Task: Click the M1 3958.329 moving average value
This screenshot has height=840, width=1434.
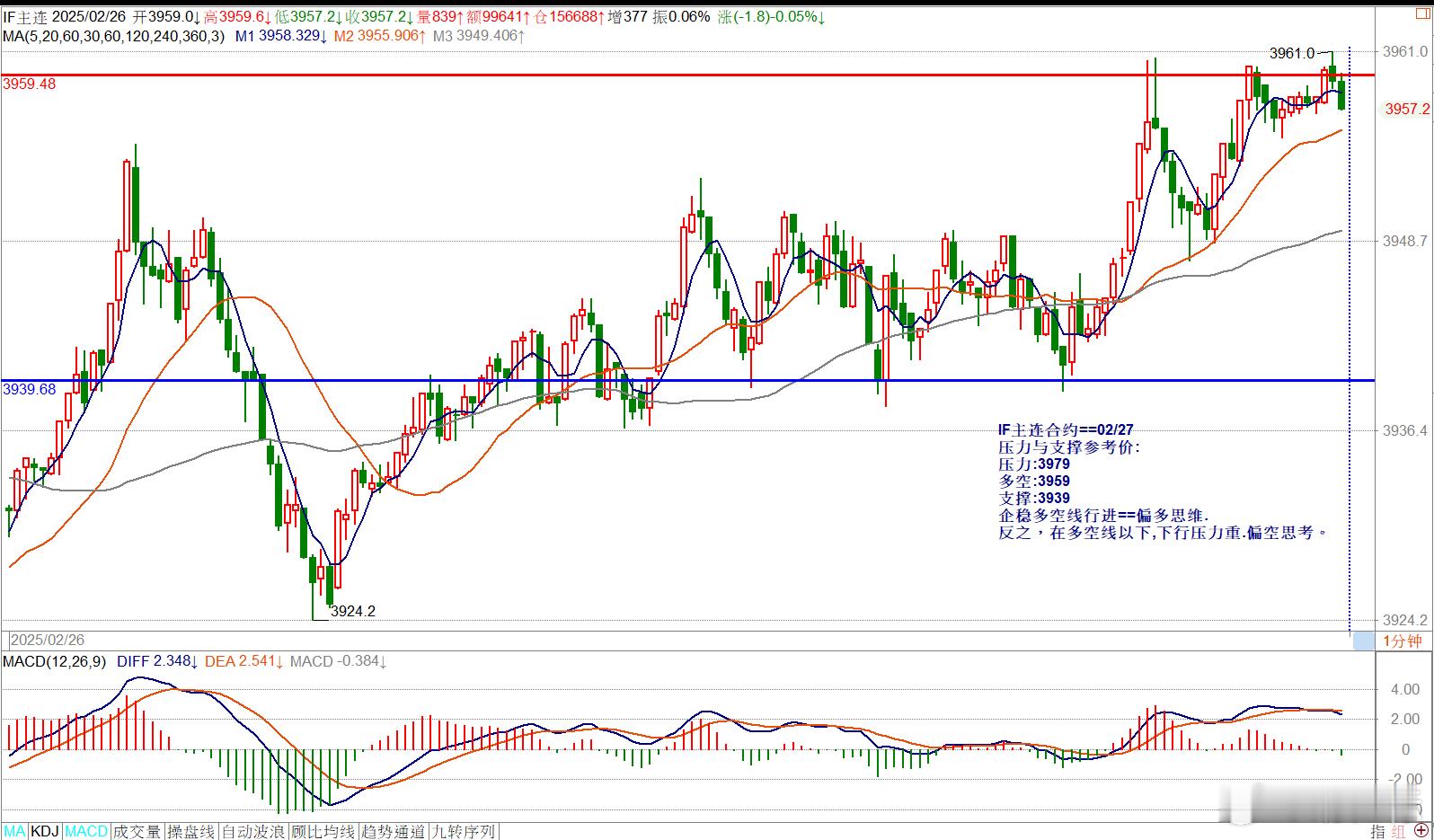Action: click(x=279, y=36)
